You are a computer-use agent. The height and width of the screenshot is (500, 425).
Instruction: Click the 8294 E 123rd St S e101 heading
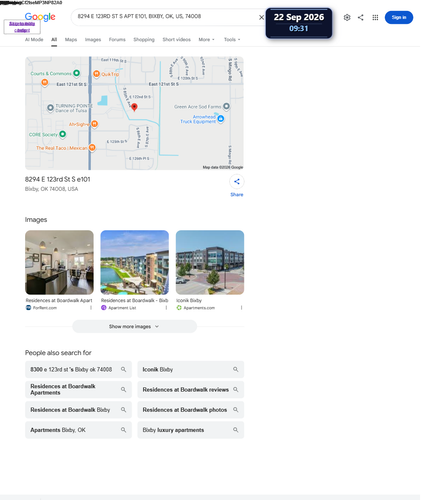pyautogui.click(x=57, y=179)
